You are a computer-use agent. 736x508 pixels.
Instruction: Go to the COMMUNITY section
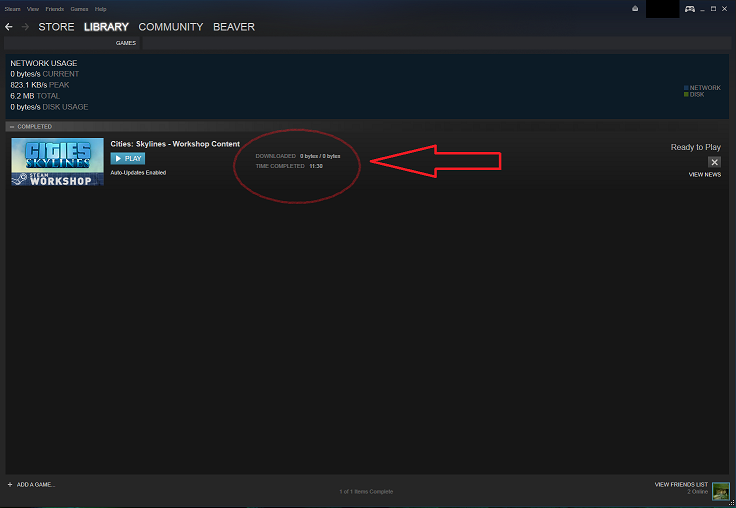(x=171, y=27)
